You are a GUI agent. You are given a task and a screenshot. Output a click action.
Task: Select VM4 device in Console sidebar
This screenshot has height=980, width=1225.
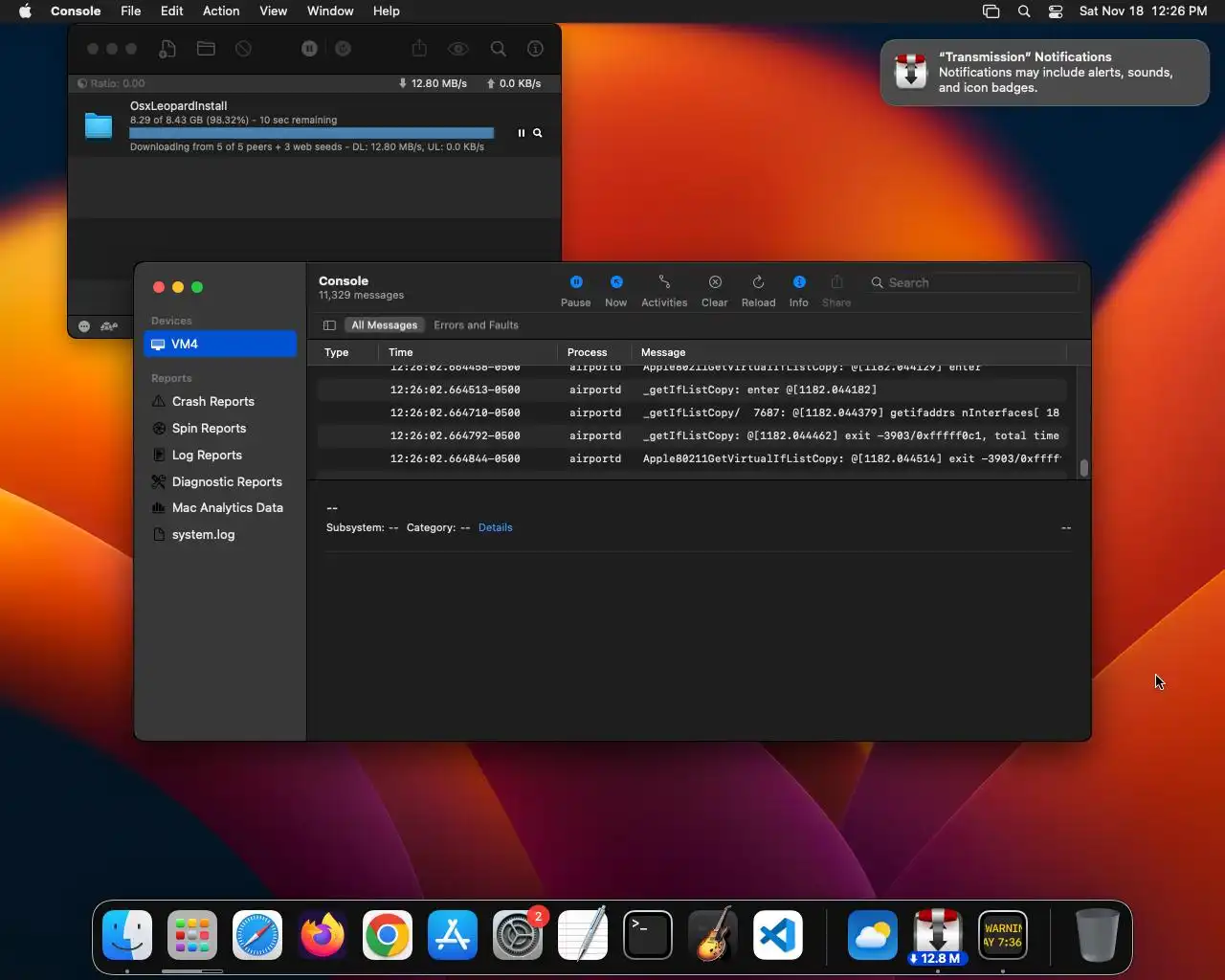220,344
